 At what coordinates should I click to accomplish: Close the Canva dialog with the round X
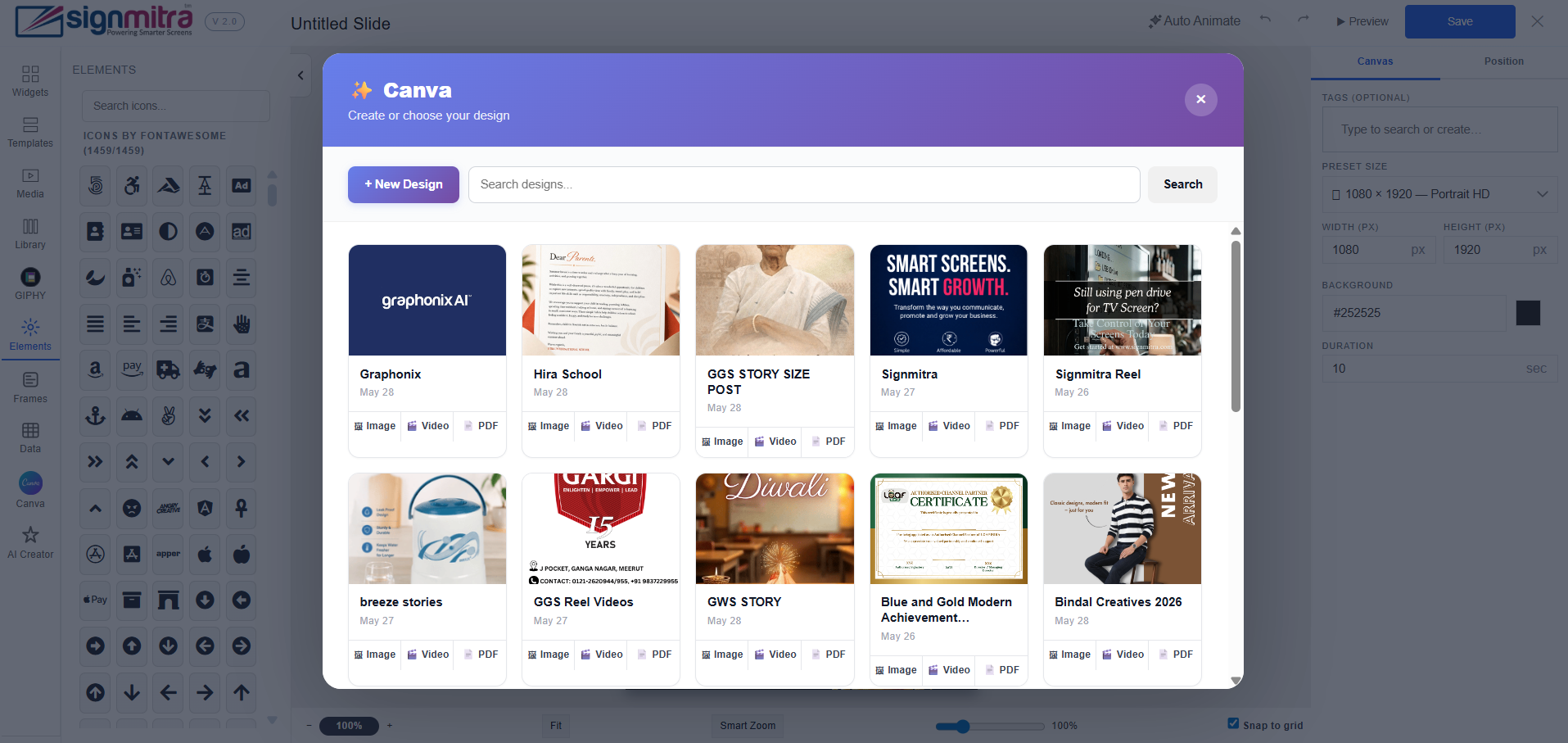coord(1200,100)
